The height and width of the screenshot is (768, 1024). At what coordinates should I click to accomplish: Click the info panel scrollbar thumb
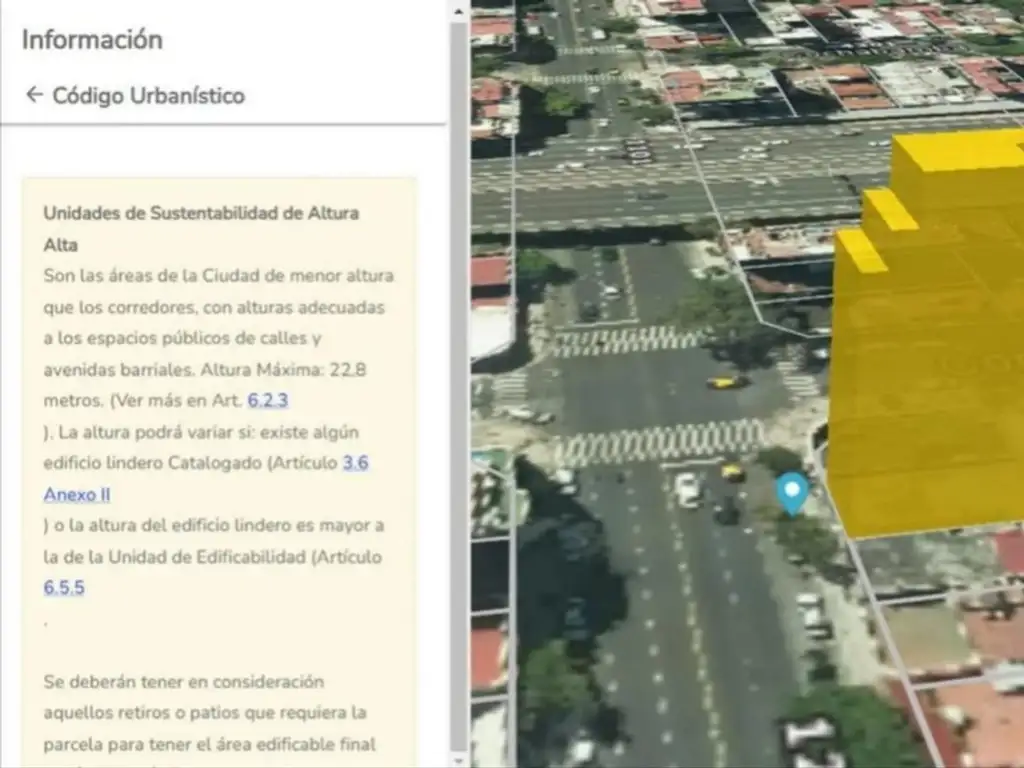click(458, 380)
